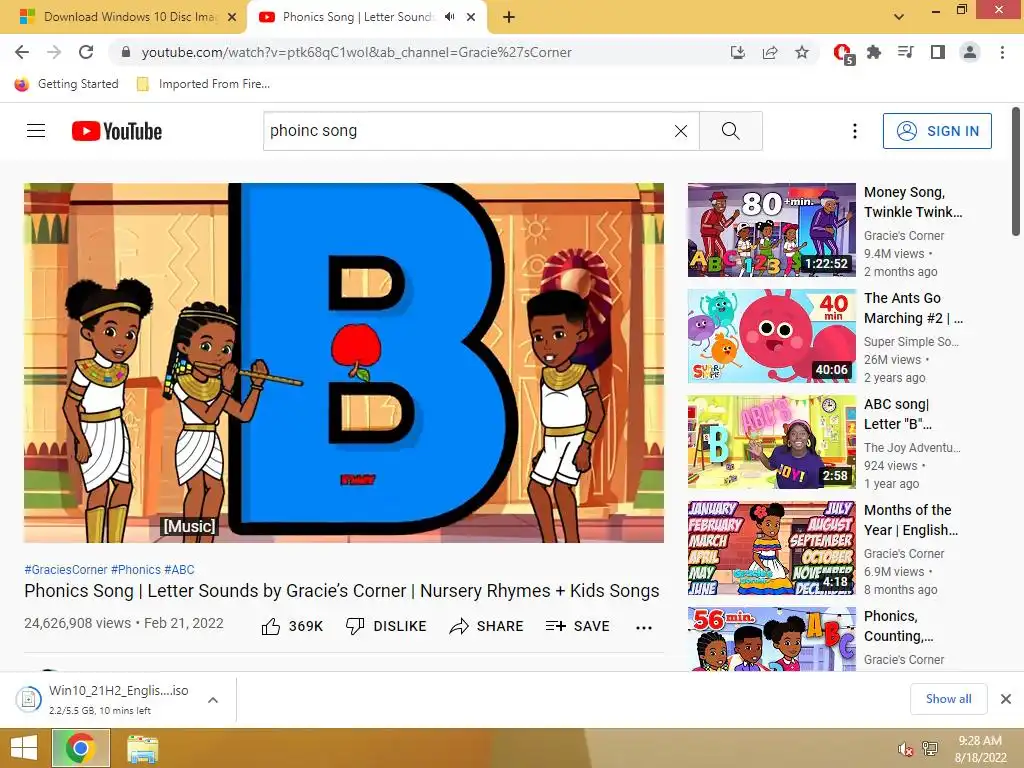Open the red ad blocker extension
This screenshot has width=1024, height=768.
coord(843,53)
